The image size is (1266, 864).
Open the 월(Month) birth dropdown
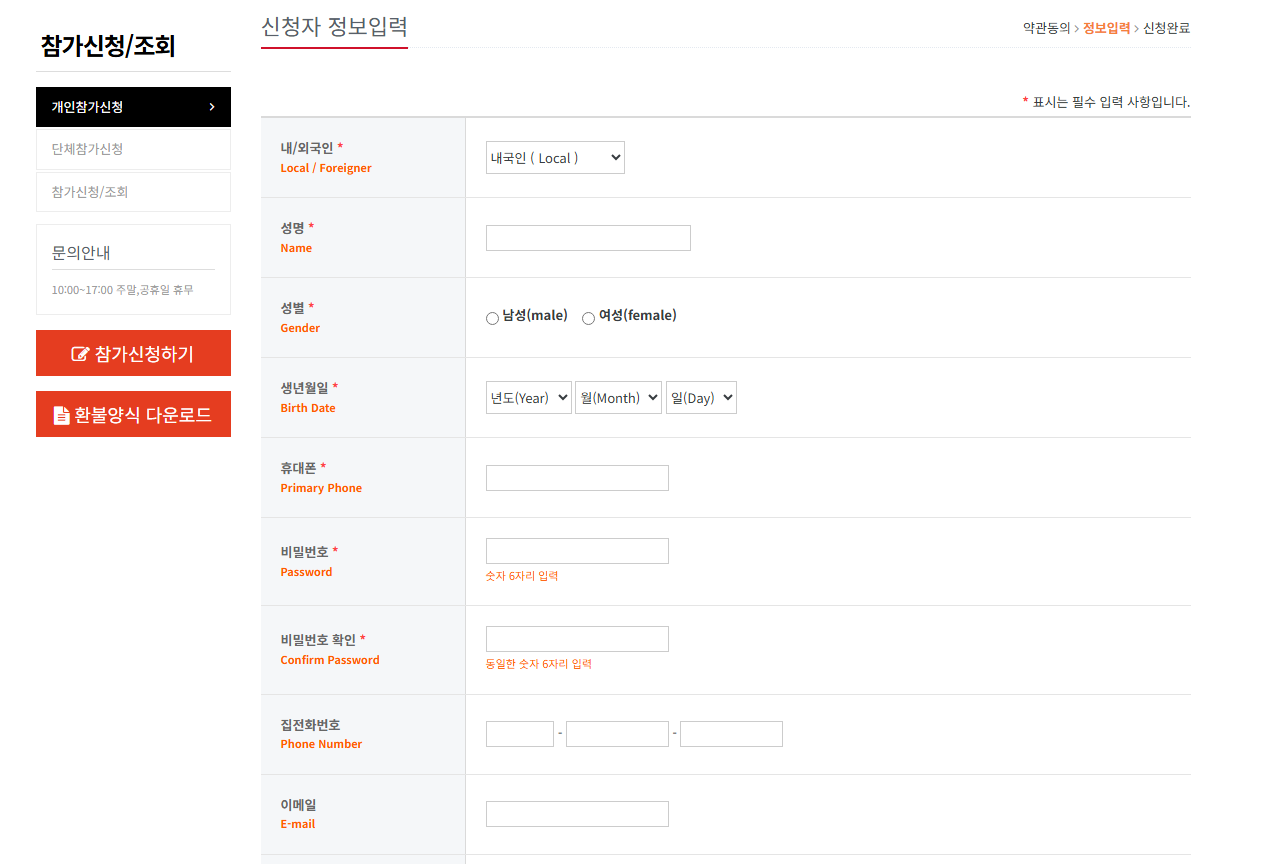coord(618,397)
